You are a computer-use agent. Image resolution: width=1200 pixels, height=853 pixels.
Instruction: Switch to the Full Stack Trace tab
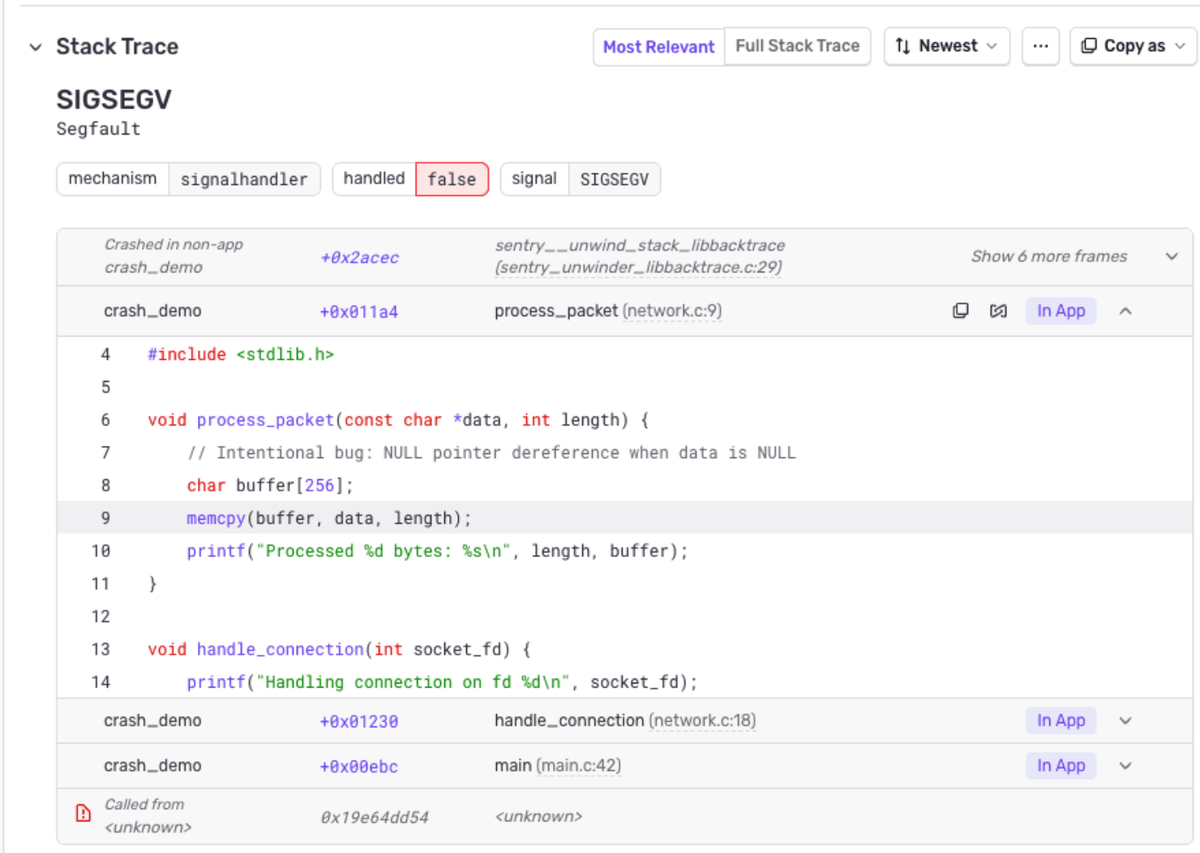pyautogui.click(x=797, y=46)
